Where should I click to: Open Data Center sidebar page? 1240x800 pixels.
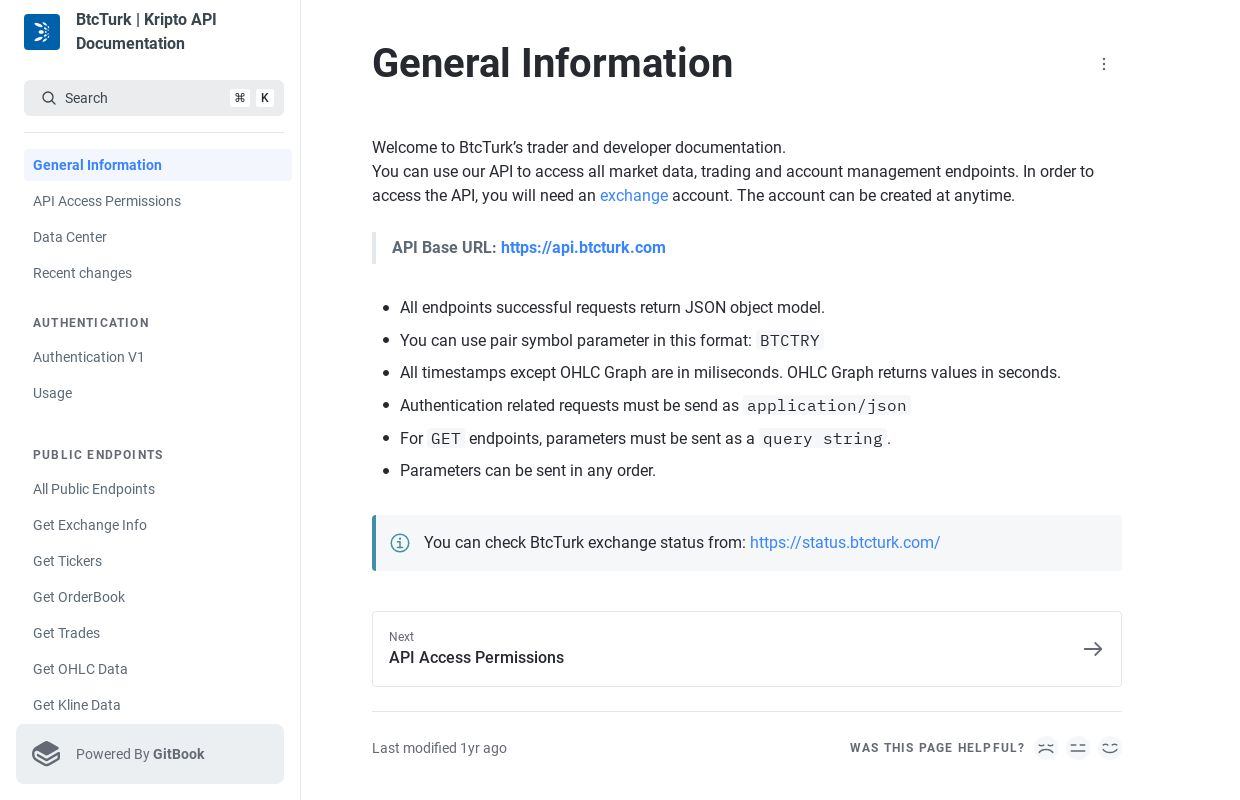tap(158, 237)
